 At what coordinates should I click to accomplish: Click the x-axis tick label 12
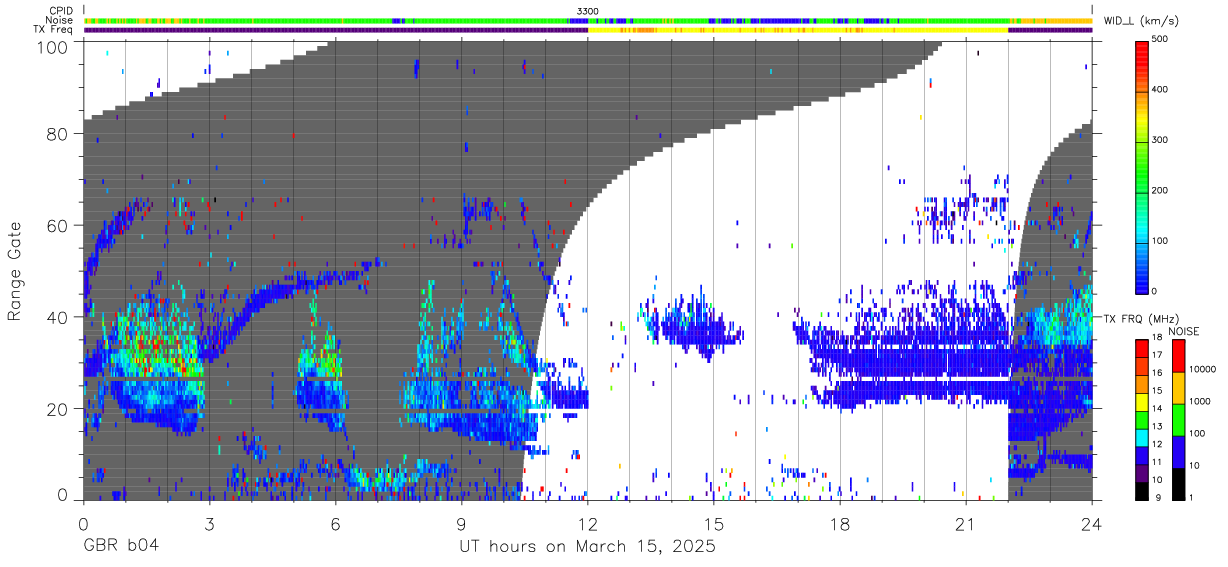coord(588,524)
